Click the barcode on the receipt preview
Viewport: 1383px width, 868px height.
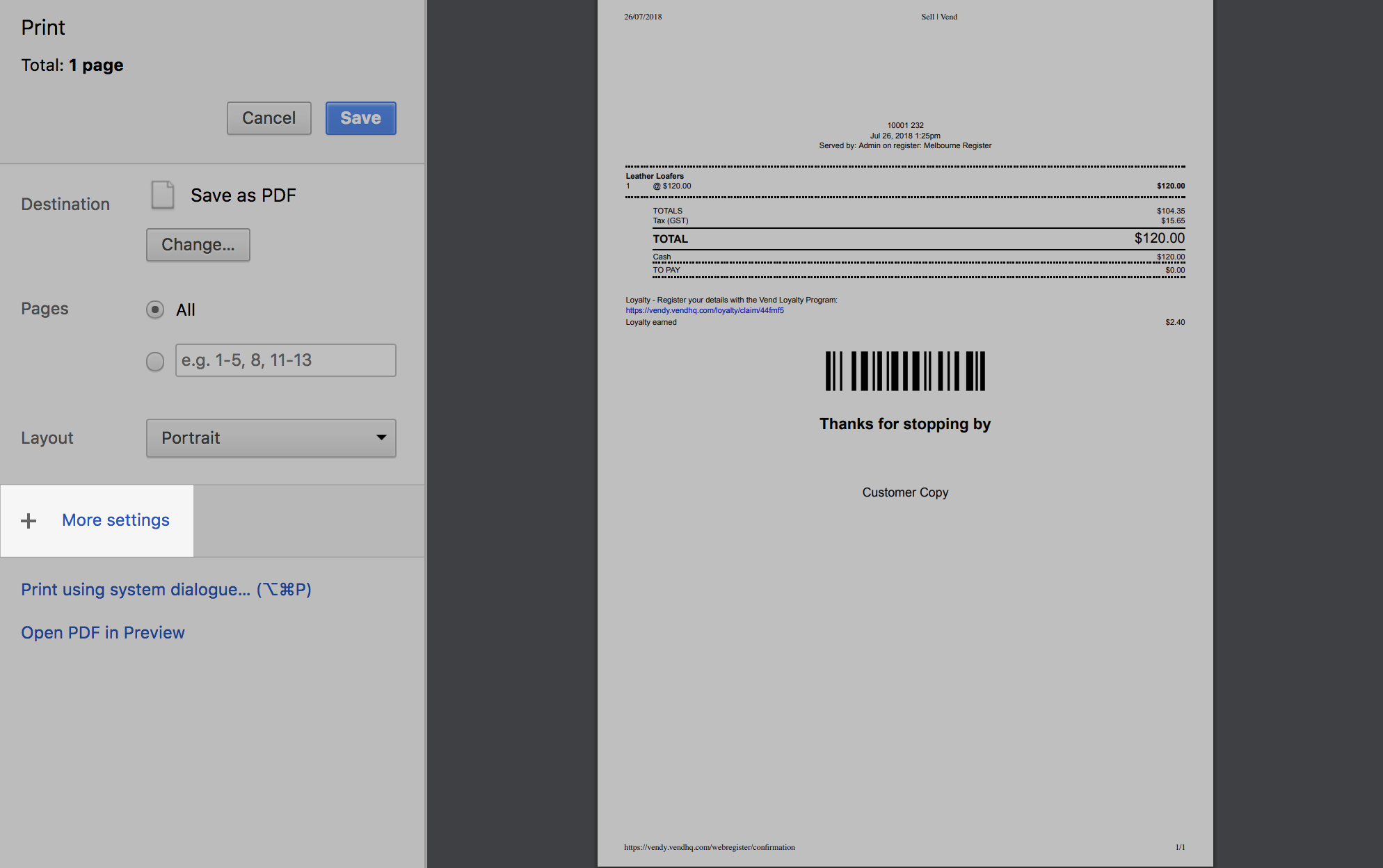coord(905,371)
